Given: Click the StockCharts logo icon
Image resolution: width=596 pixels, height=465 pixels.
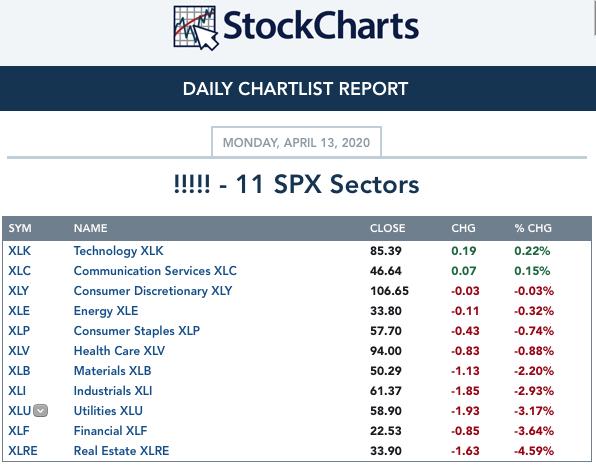Looking at the screenshot, I should tap(196, 28).
